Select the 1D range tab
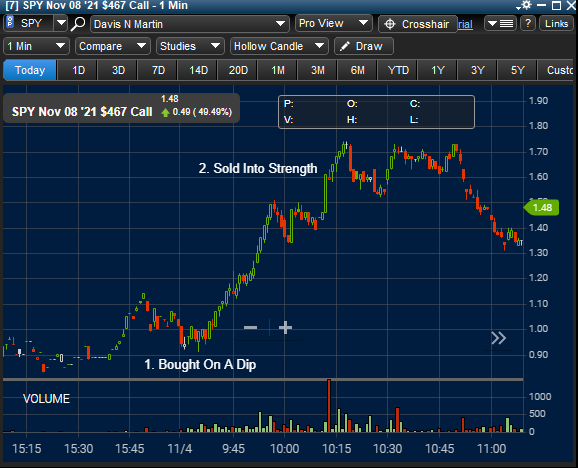 tap(78, 70)
